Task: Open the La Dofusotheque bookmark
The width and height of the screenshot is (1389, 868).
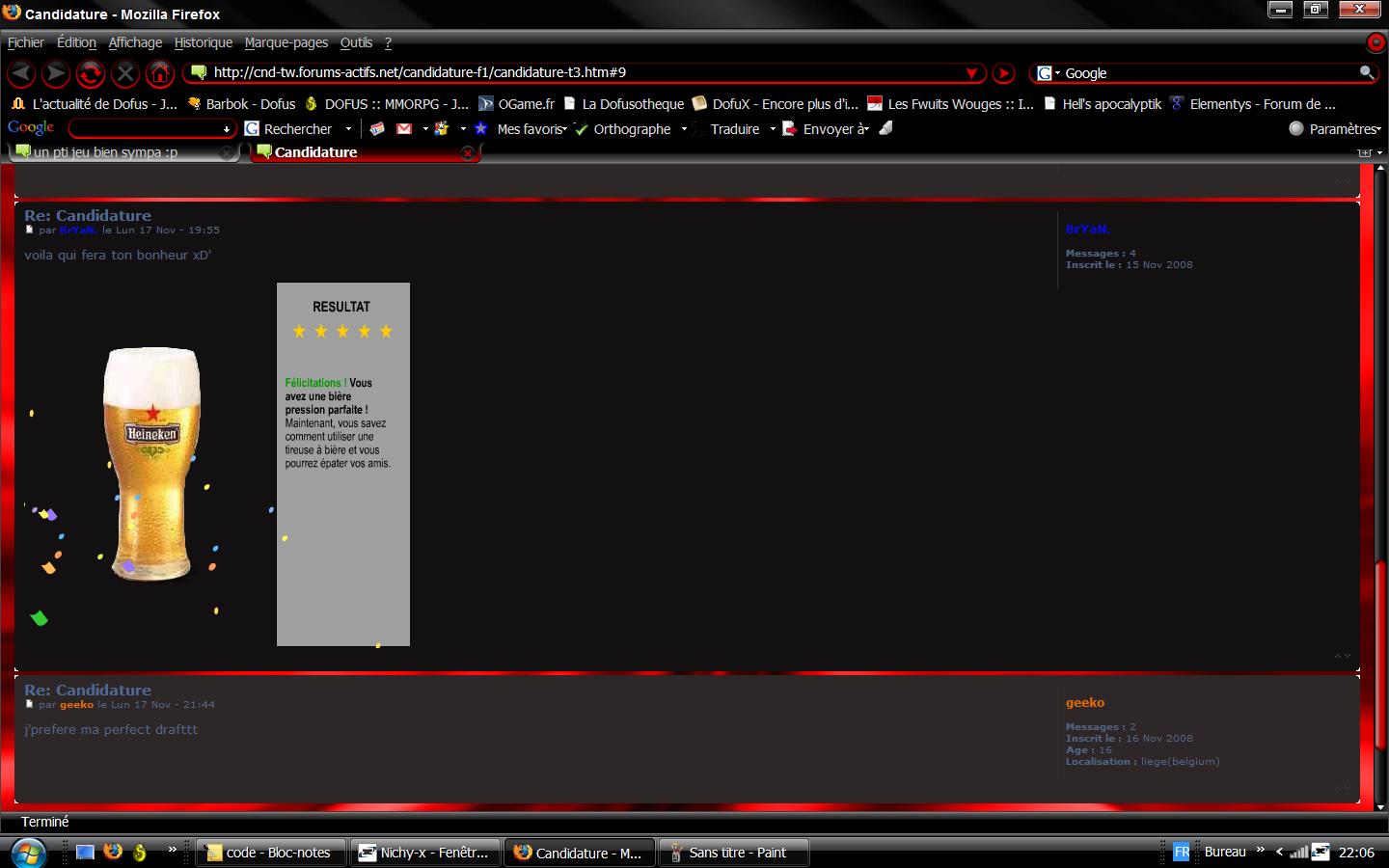Action: coord(623,104)
